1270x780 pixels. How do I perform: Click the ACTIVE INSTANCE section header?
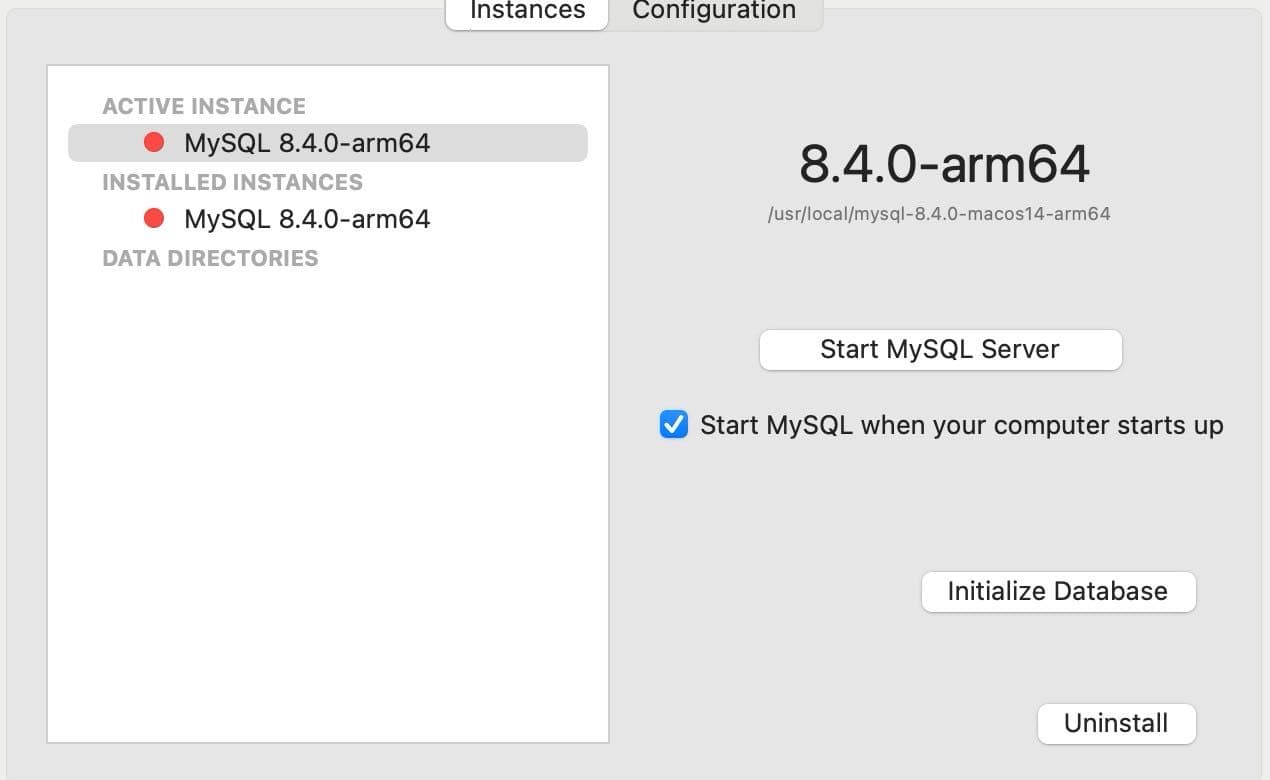pyautogui.click(x=204, y=106)
